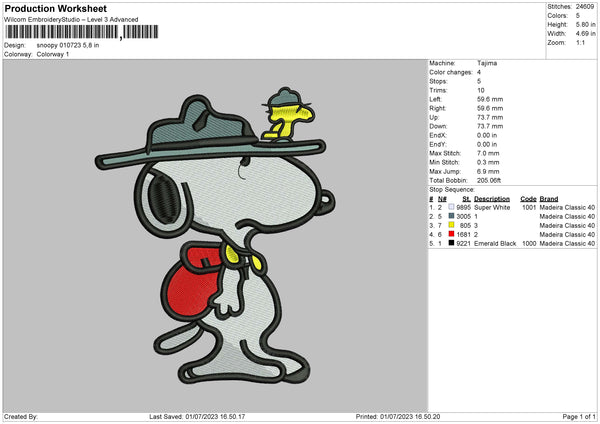
Task: Click the "Colors:" label in header
Action: pos(557,16)
